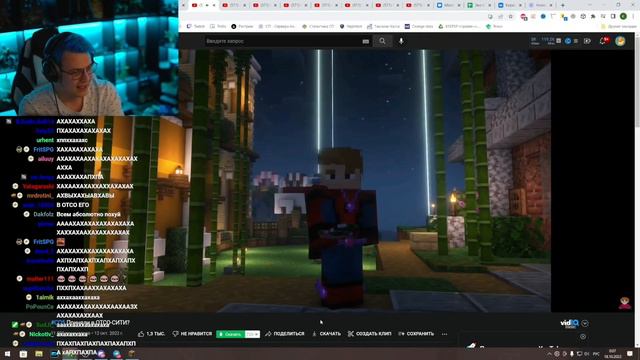Screen dimensions: 640x360
Task: Open the Chrome profile avatar
Action: click(x=623, y=16)
